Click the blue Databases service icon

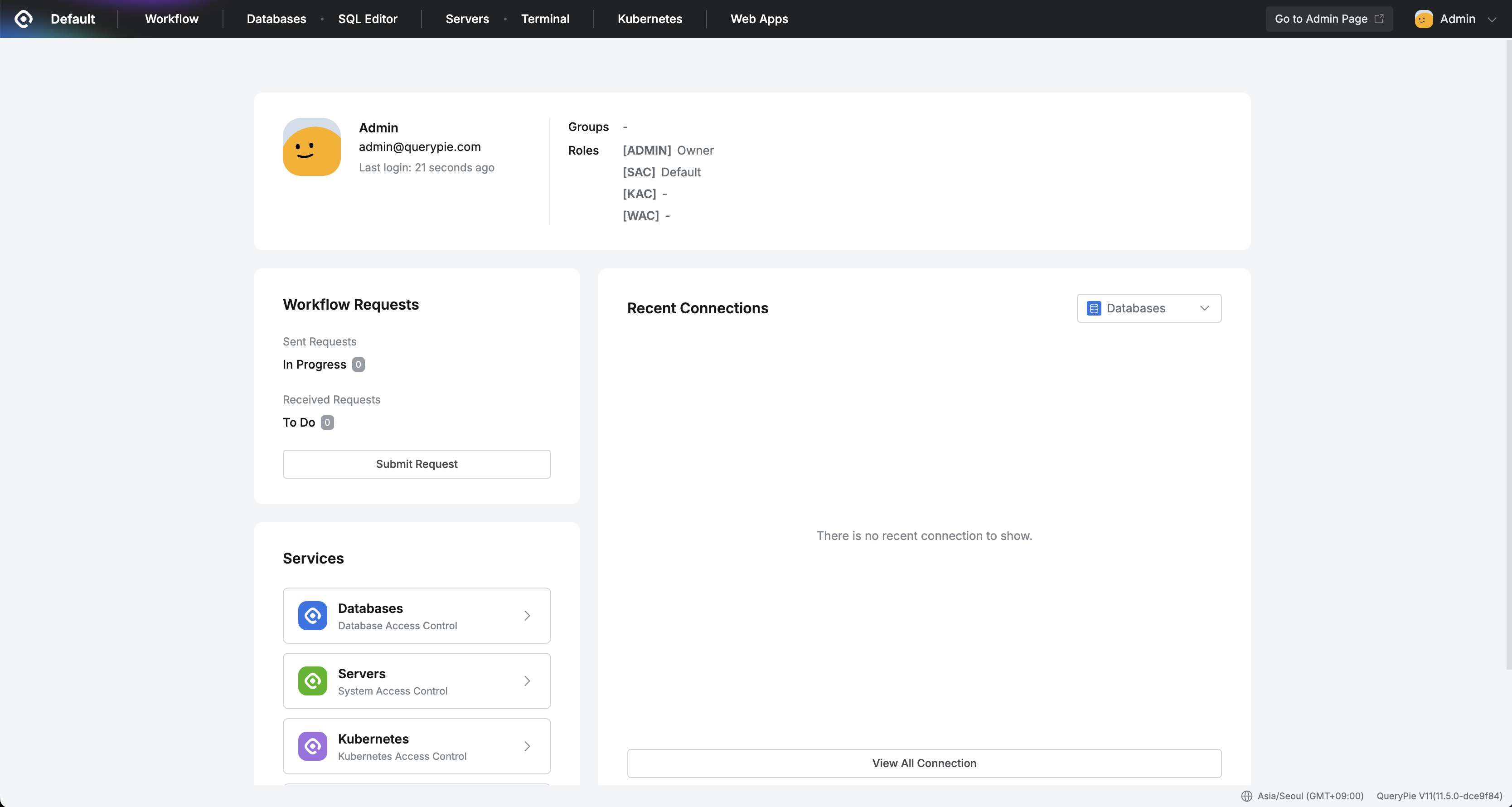point(312,616)
